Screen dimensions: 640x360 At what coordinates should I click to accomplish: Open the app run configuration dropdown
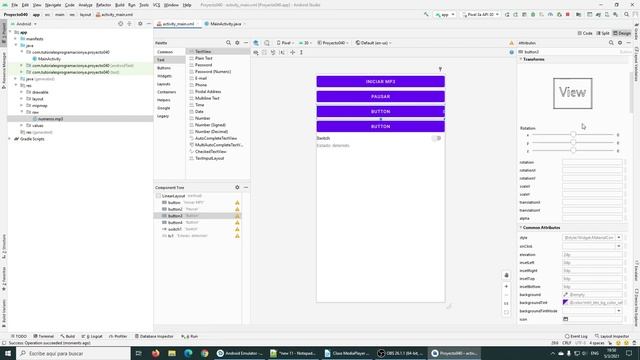click(445, 14)
